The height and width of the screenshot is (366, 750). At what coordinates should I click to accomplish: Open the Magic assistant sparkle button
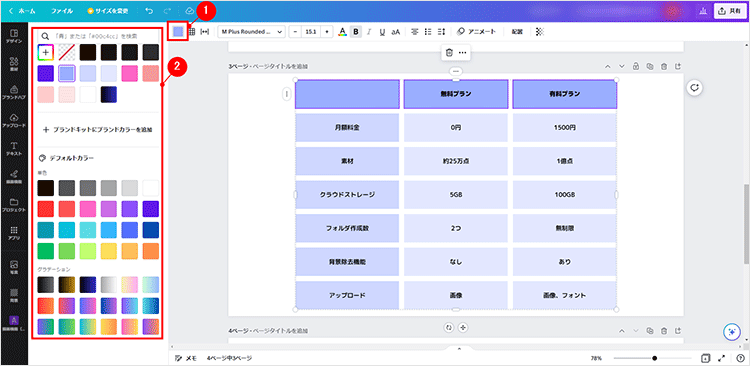pyautogui.click(x=731, y=332)
